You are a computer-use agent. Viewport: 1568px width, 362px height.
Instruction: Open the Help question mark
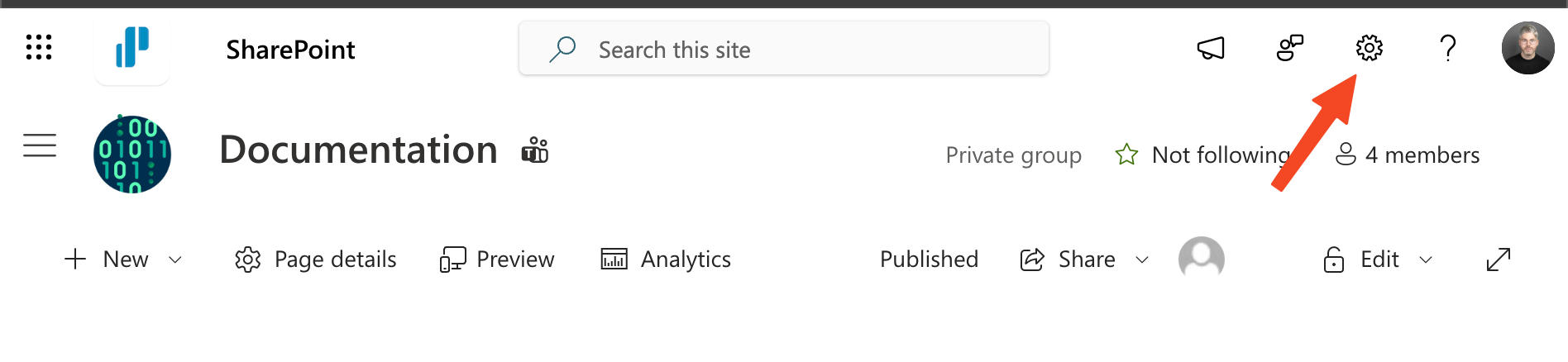point(1448,48)
